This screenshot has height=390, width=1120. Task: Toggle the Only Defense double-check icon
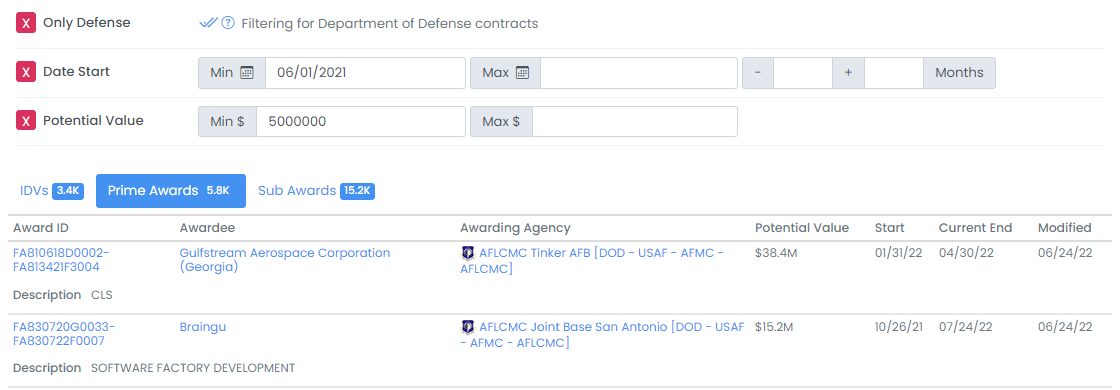(208, 23)
